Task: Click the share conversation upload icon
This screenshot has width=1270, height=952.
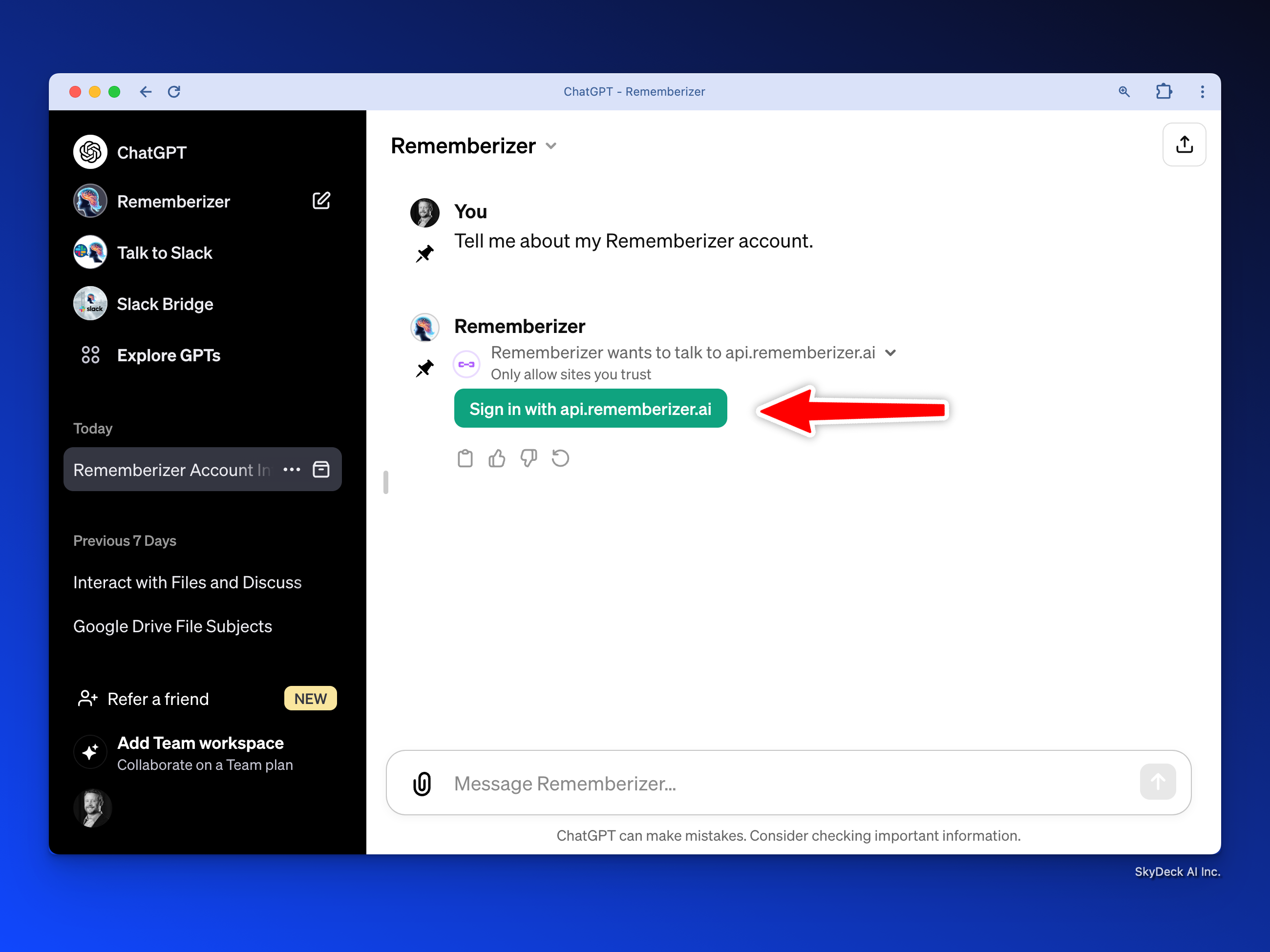Action: [x=1184, y=145]
